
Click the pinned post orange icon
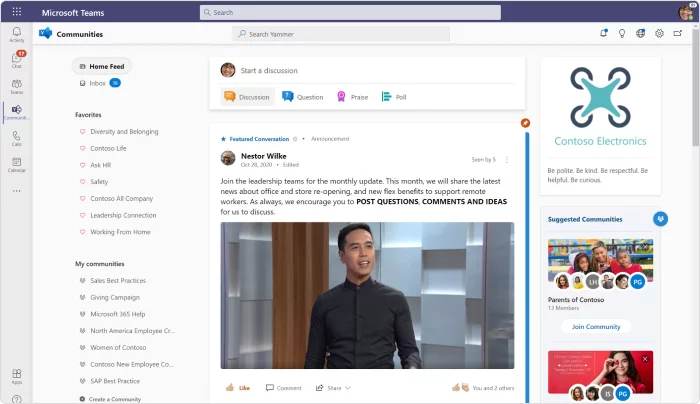click(525, 123)
